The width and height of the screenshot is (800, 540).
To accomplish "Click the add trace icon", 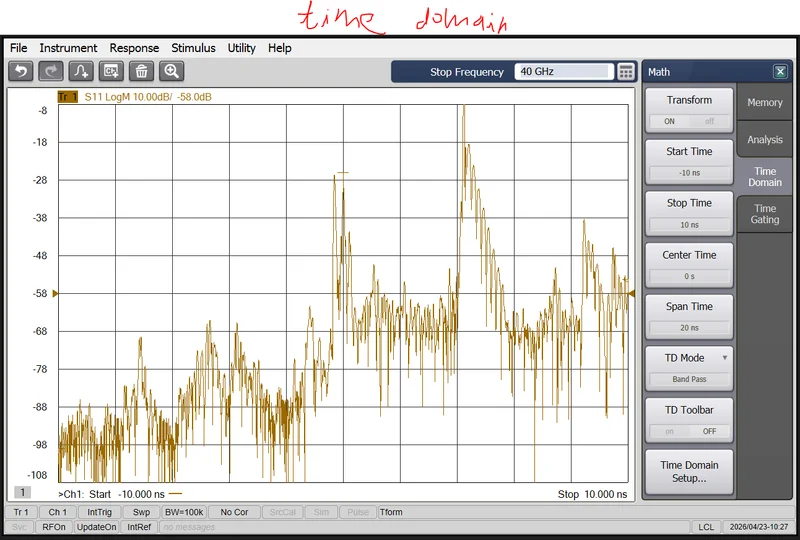I will point(81,71).
